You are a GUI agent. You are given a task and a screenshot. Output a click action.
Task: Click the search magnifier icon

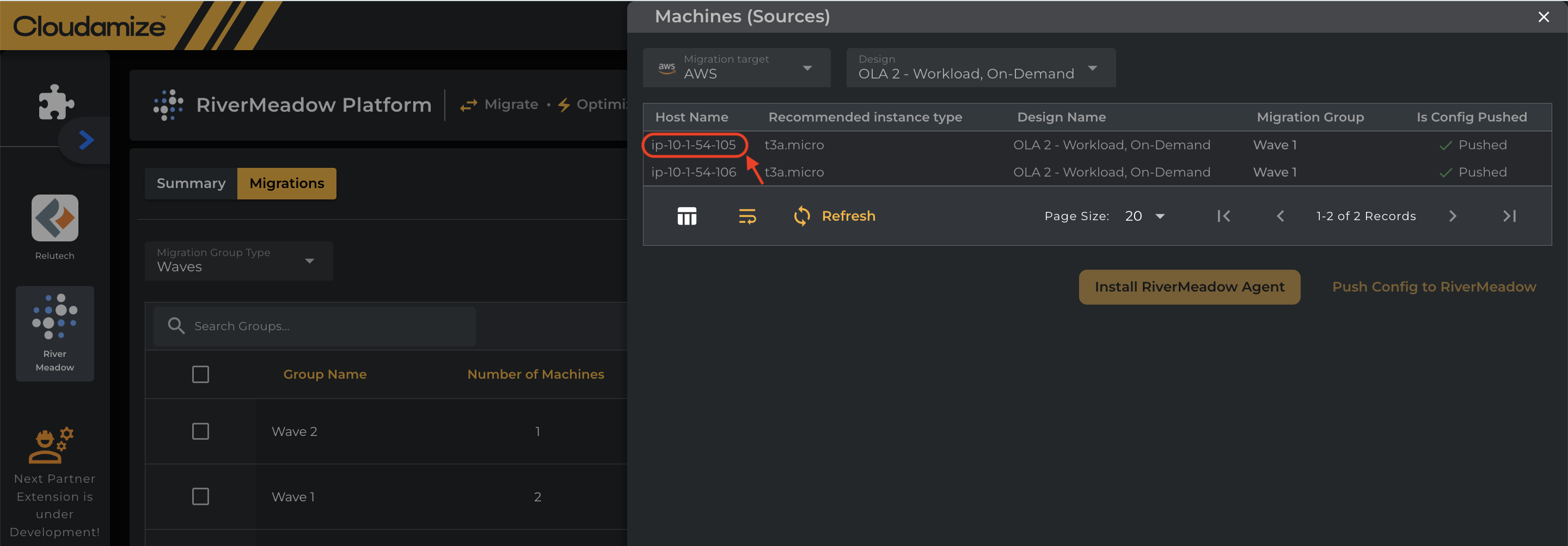[176, 326]
